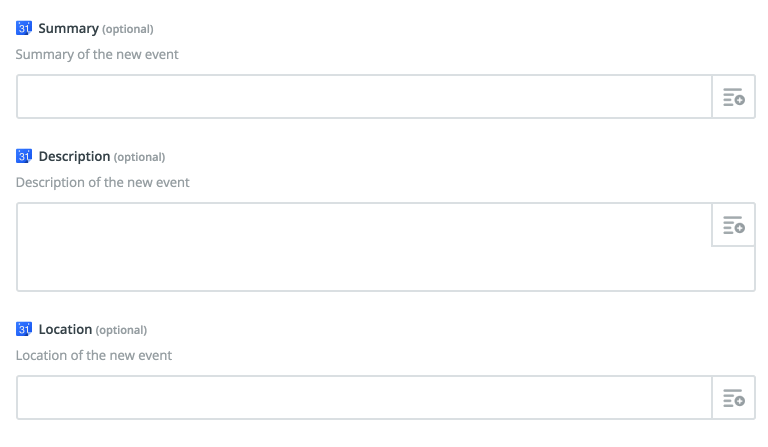Click "Summary of the new event" help text
This screenshot has height=447, width=768.
pos(97,54)
